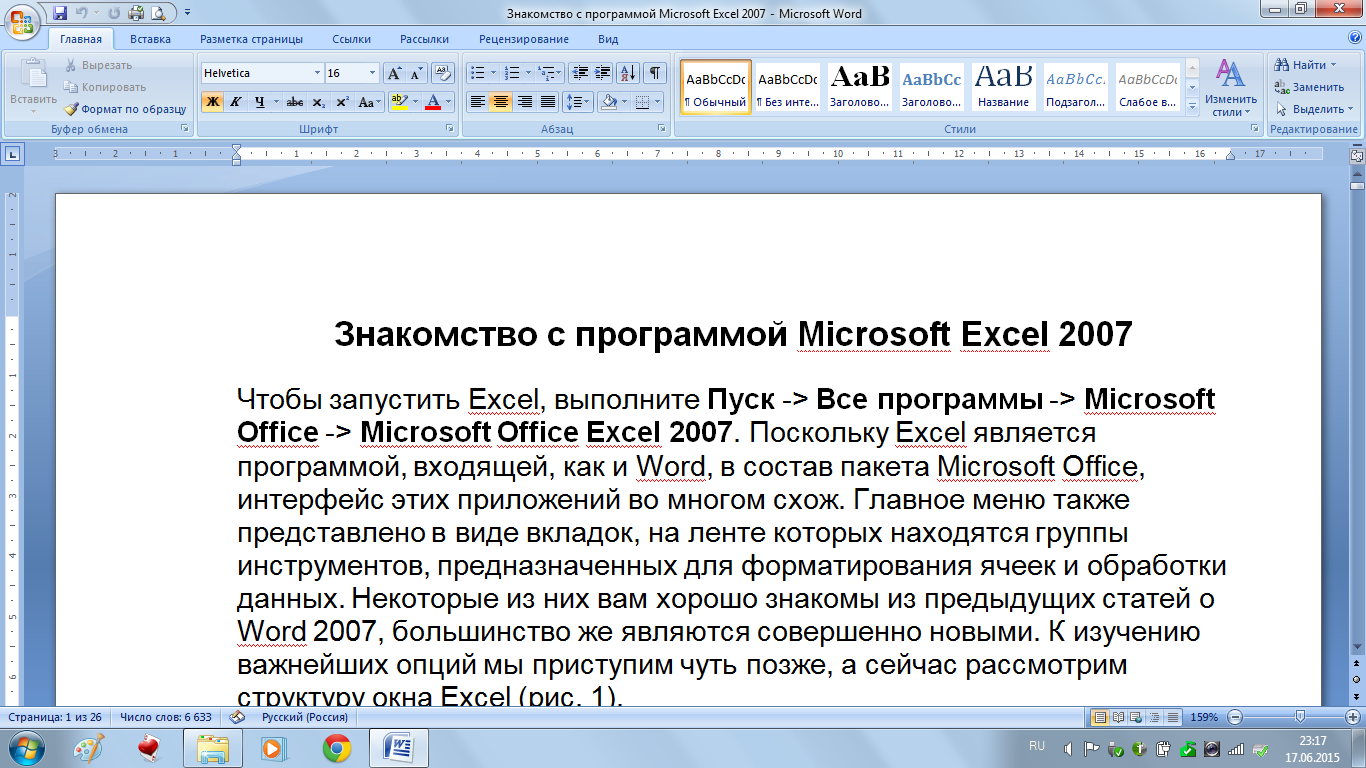This screenshot has height=768, width=1366.
Task: Toggle Italic (К) formatting
Action: click(x=236, y=102)
